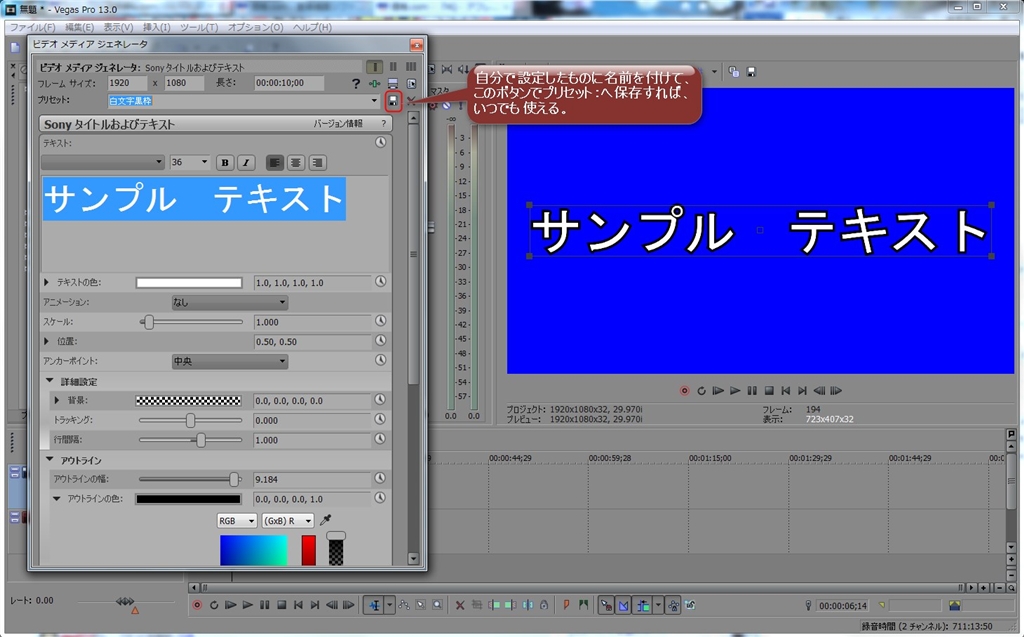Open generator help question mark icon
This screenshot has width=1024, height=637.
pos(356,84)
